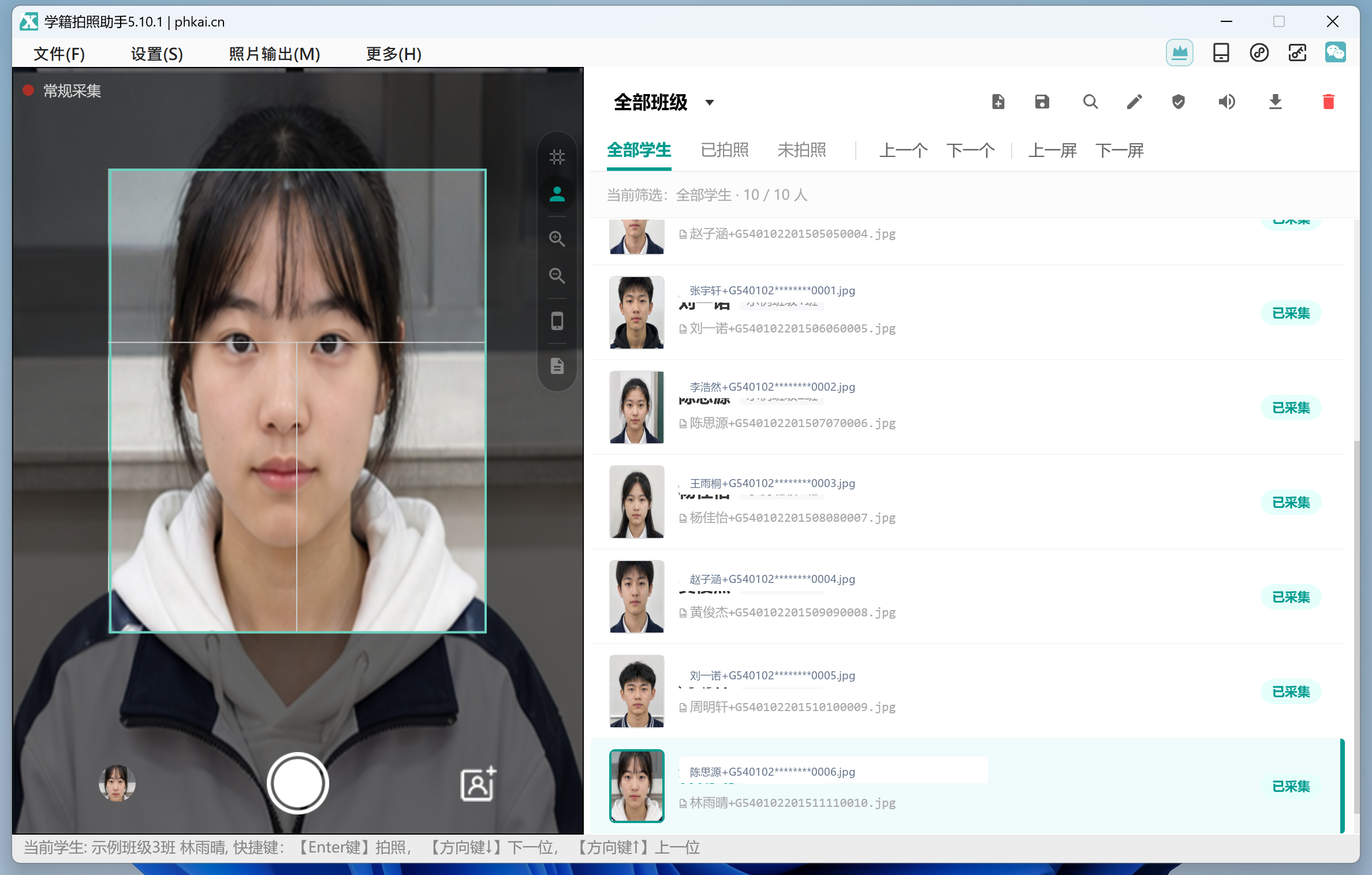Screen dimensions: 1372x875
Task: Click the save disk icon
Action: click(x=1042, y=102)
